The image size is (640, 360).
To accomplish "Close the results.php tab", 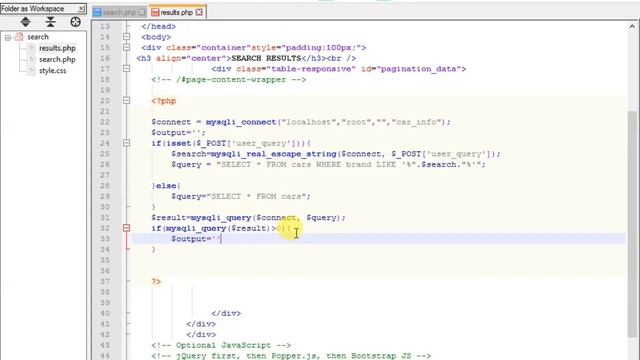I will [x=199, y=12].
